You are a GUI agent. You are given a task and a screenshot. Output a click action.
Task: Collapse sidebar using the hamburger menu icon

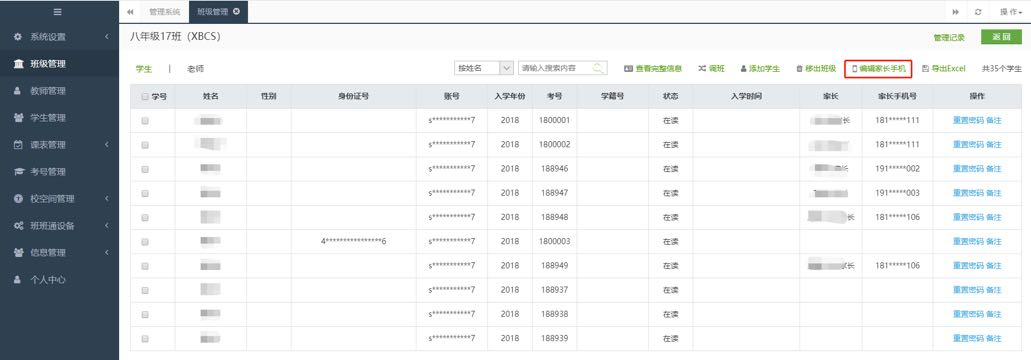click(x=59, y=12)
